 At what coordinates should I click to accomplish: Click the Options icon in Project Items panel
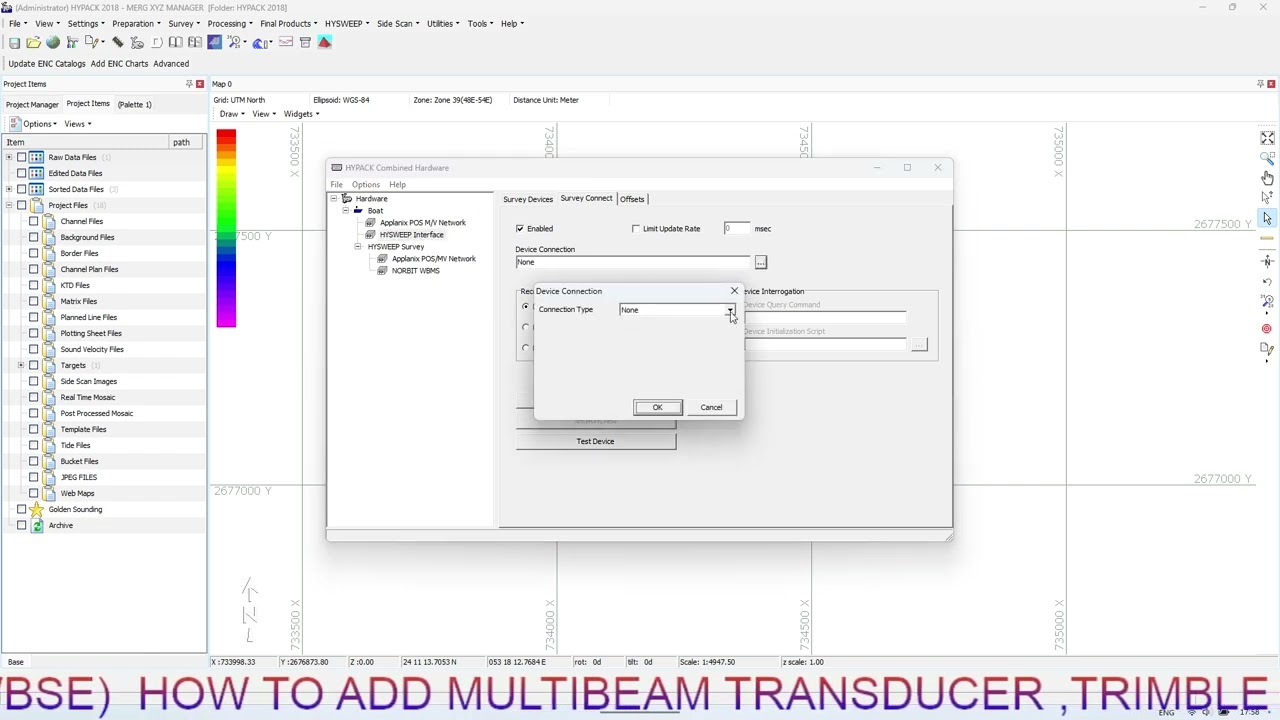coord(15,124)
